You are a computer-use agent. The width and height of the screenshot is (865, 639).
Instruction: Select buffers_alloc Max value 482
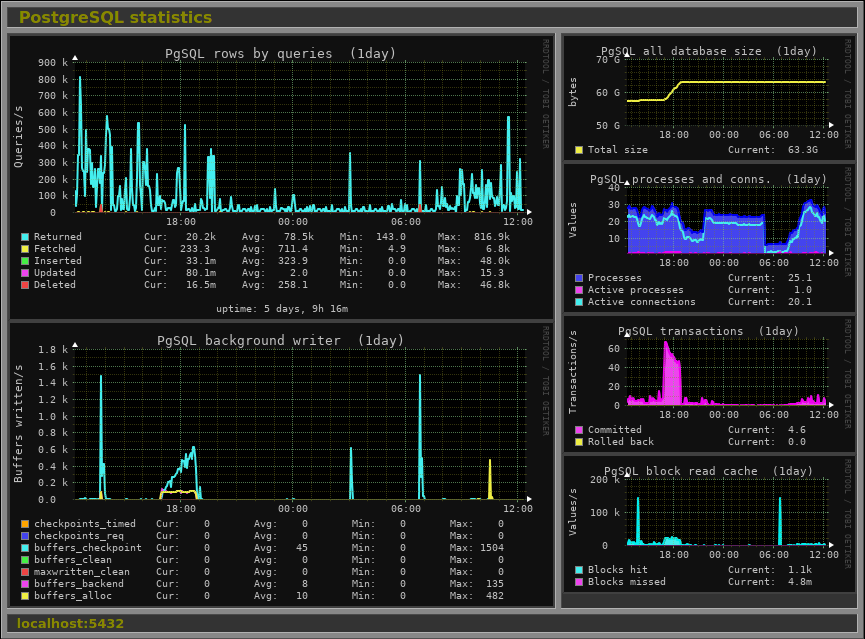495,596
